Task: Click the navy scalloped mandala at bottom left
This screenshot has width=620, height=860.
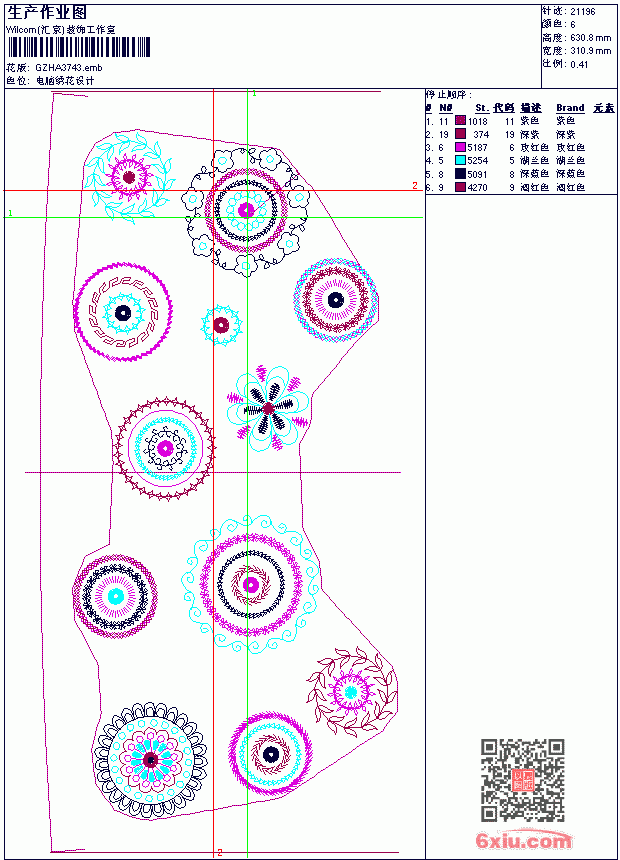Action: tap(150, 760)
